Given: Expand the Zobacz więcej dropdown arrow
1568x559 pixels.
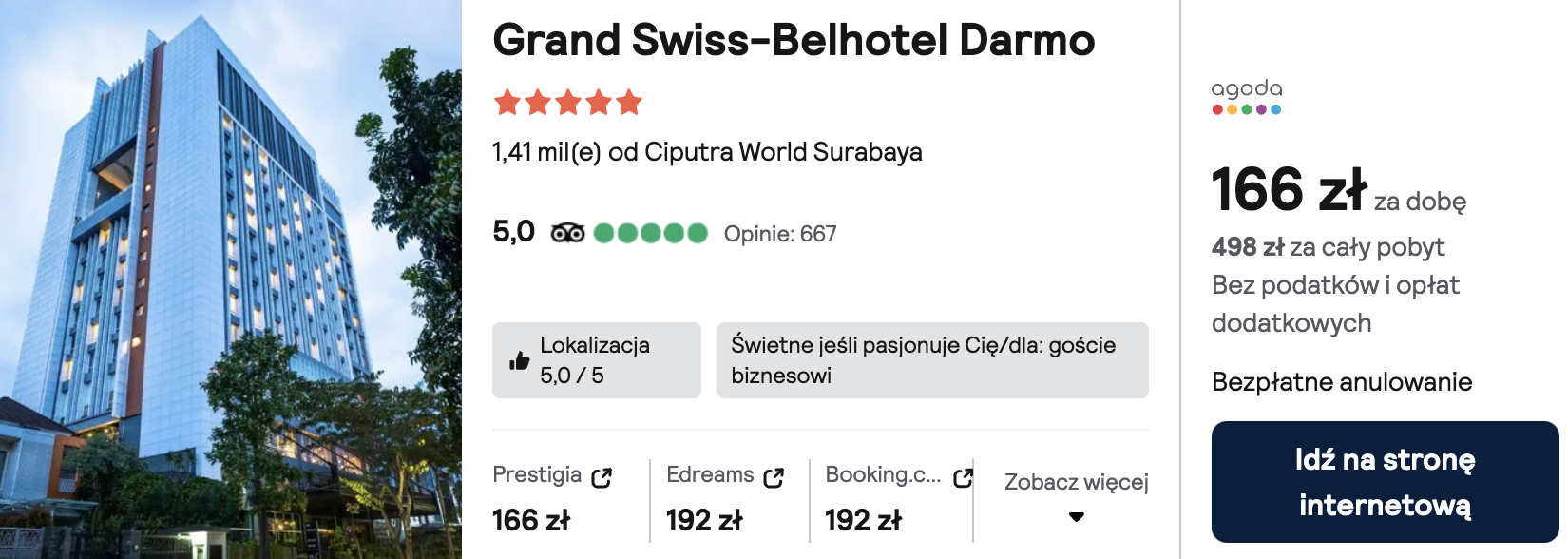Looking at the screenshot, I should (1076, 517).
